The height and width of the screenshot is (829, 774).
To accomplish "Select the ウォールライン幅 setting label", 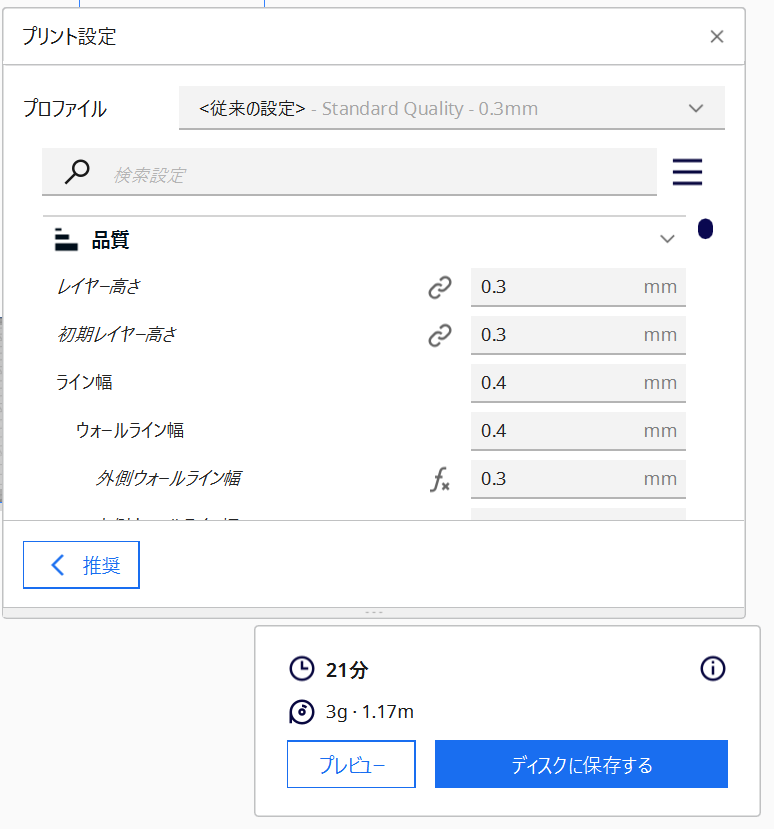I will (130, 431).
